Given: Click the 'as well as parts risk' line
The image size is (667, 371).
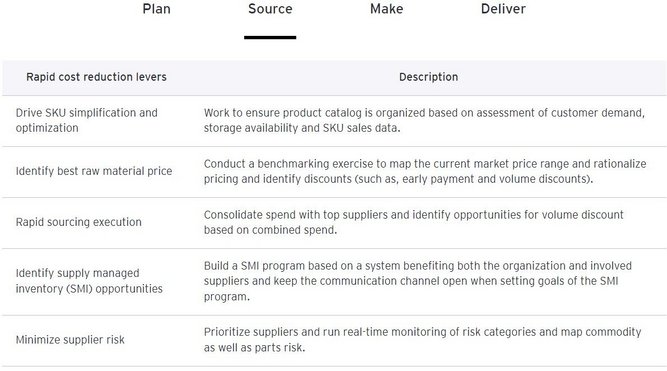Looking at the screenshot, I should point(254,348).
